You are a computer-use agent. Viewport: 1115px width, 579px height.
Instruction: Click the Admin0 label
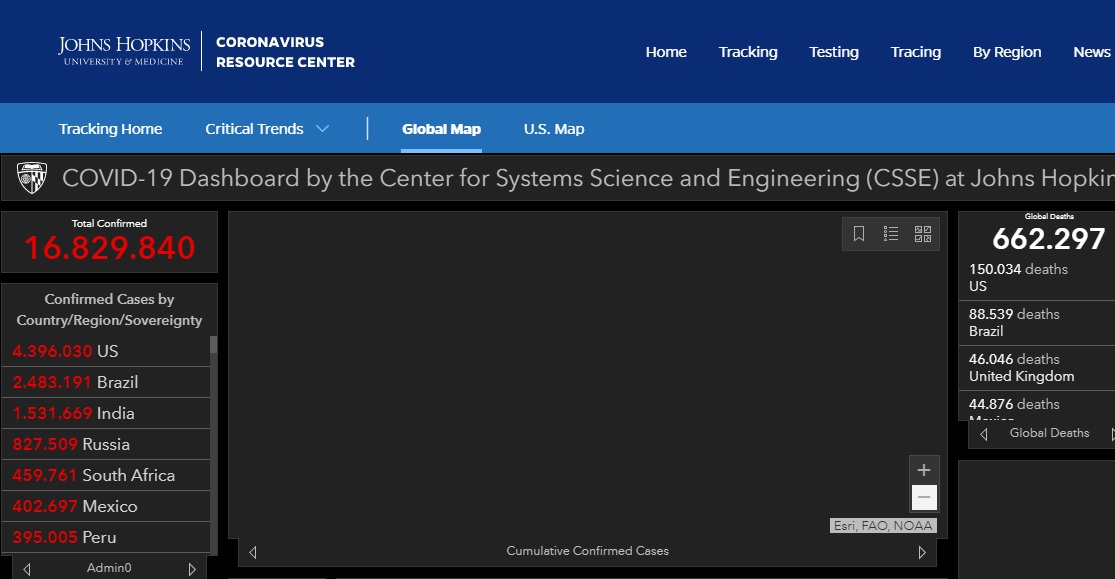pos(109,568)
